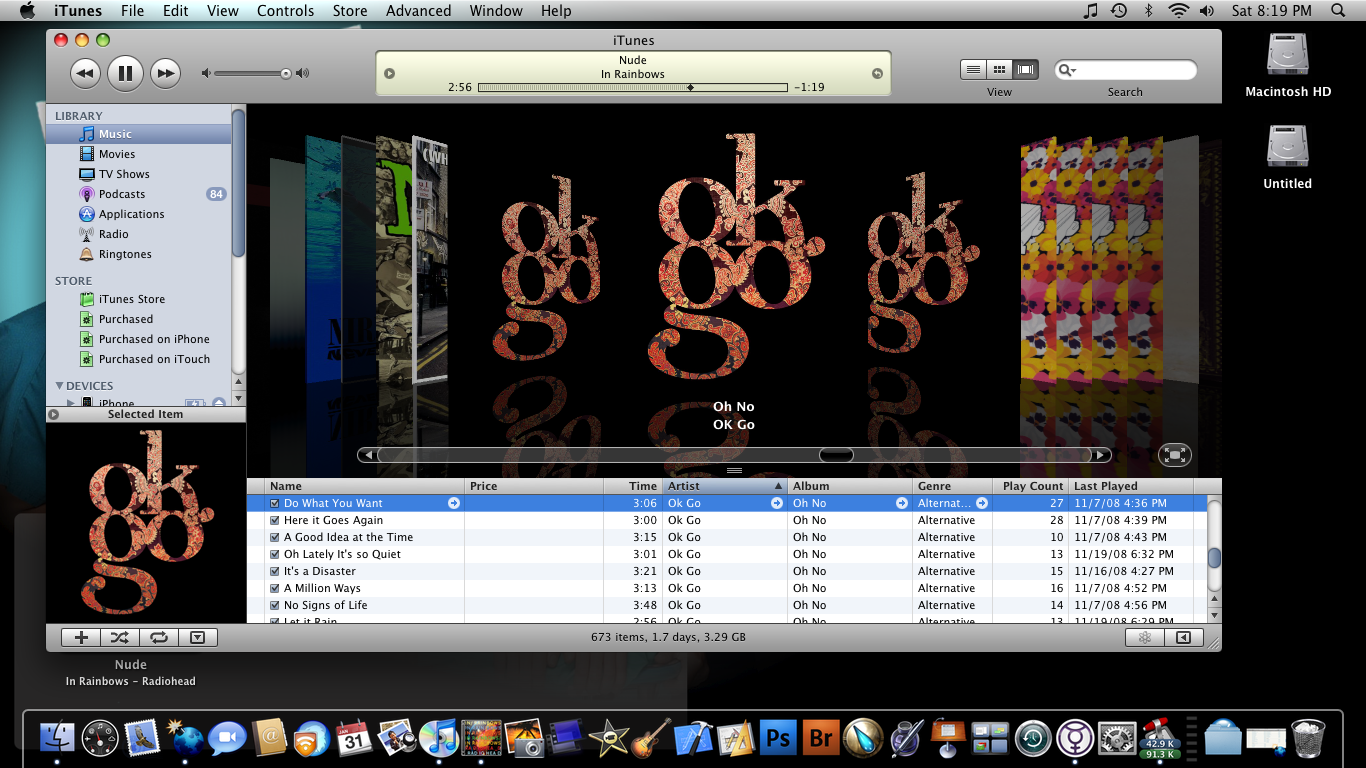1366x768 pixels.
Task: Open the Edit menu
Action: coord(176,11)
